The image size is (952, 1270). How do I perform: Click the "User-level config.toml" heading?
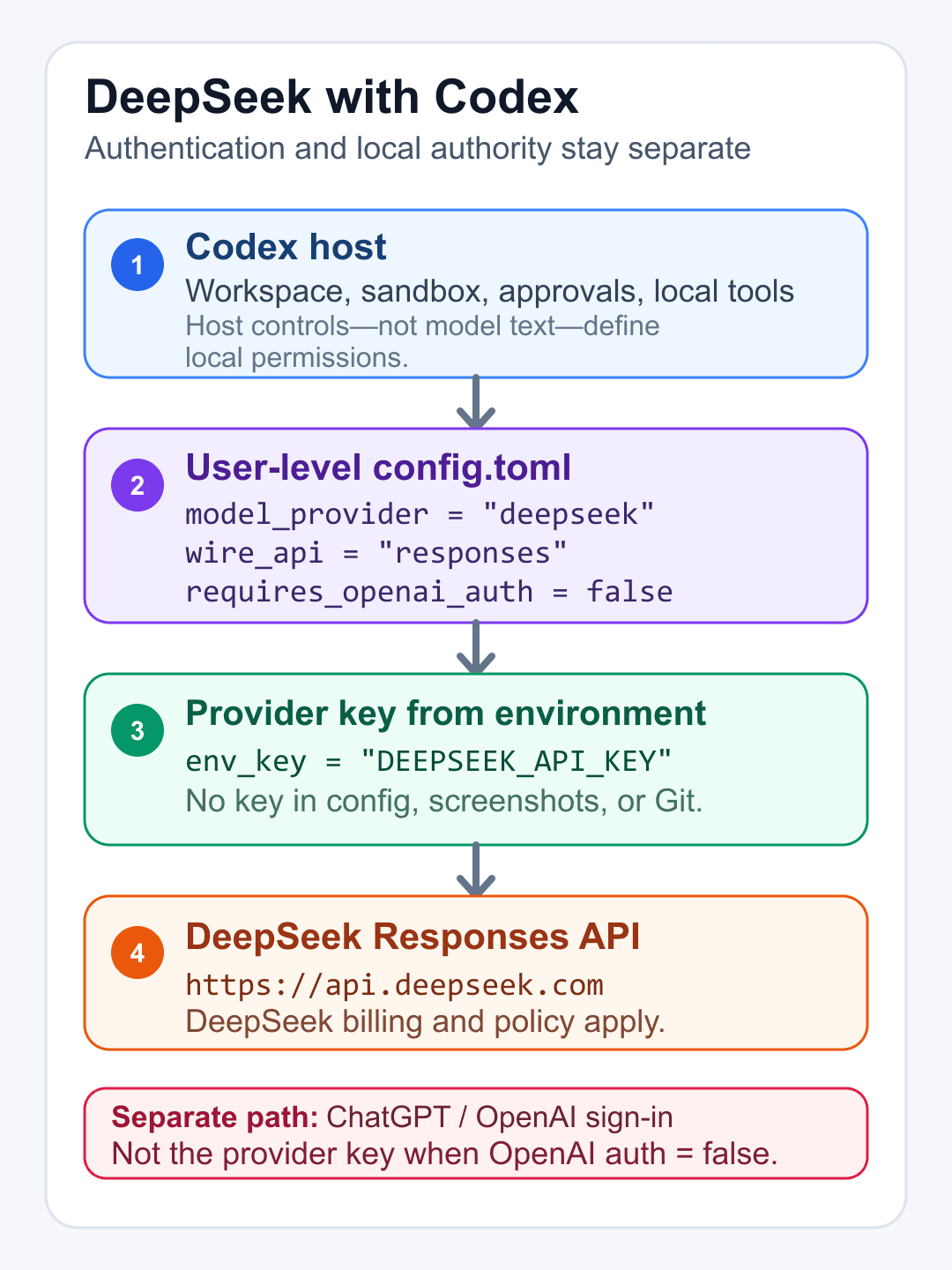tap(378, 467)
